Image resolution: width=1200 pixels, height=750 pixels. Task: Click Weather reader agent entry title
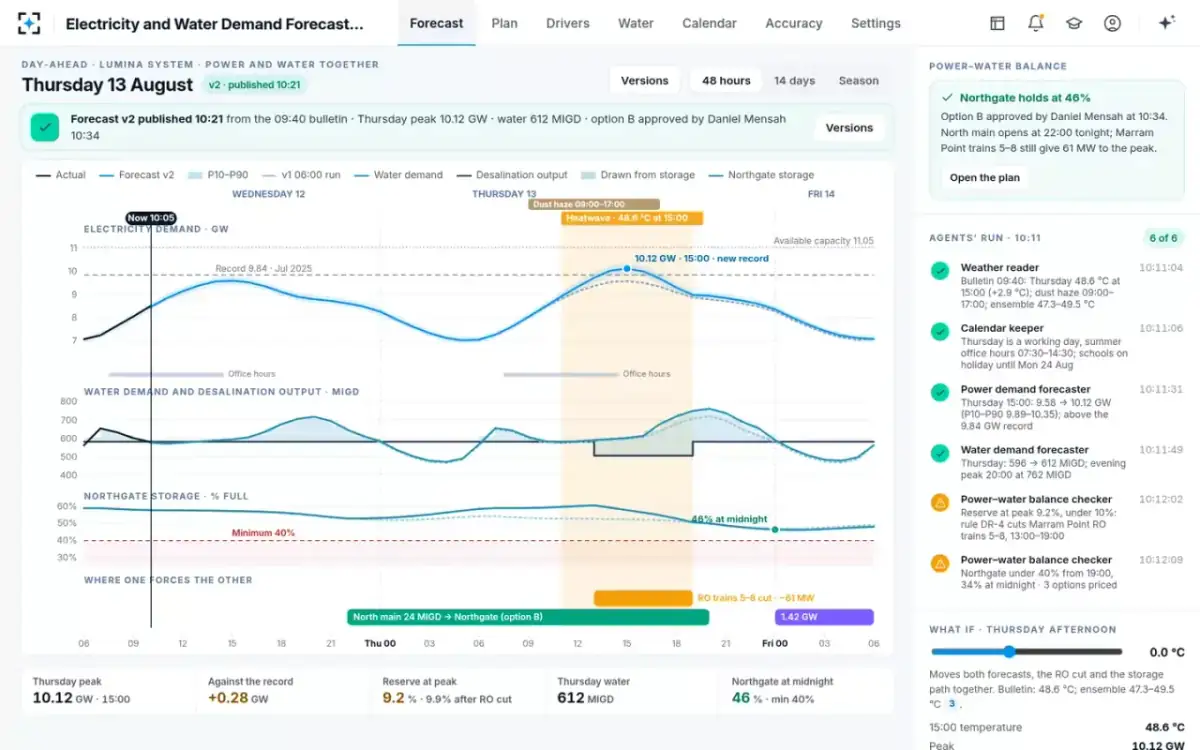click(1000, 268)
